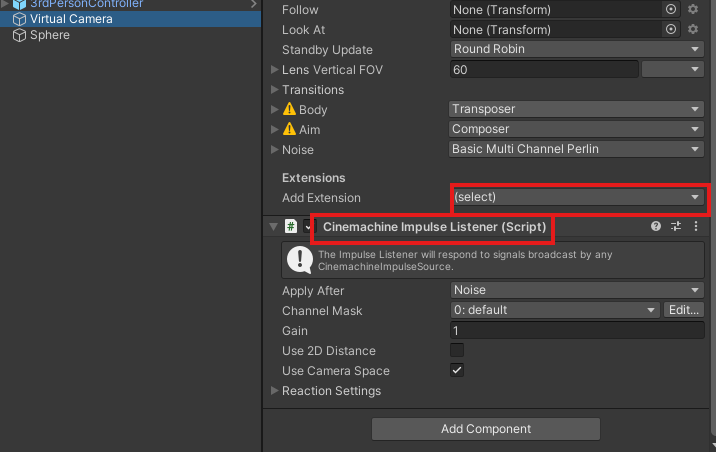The height and width of the screenshot is (452, 716).
Task: Click the Sphere cube icon
Action: tap(19, 35)
